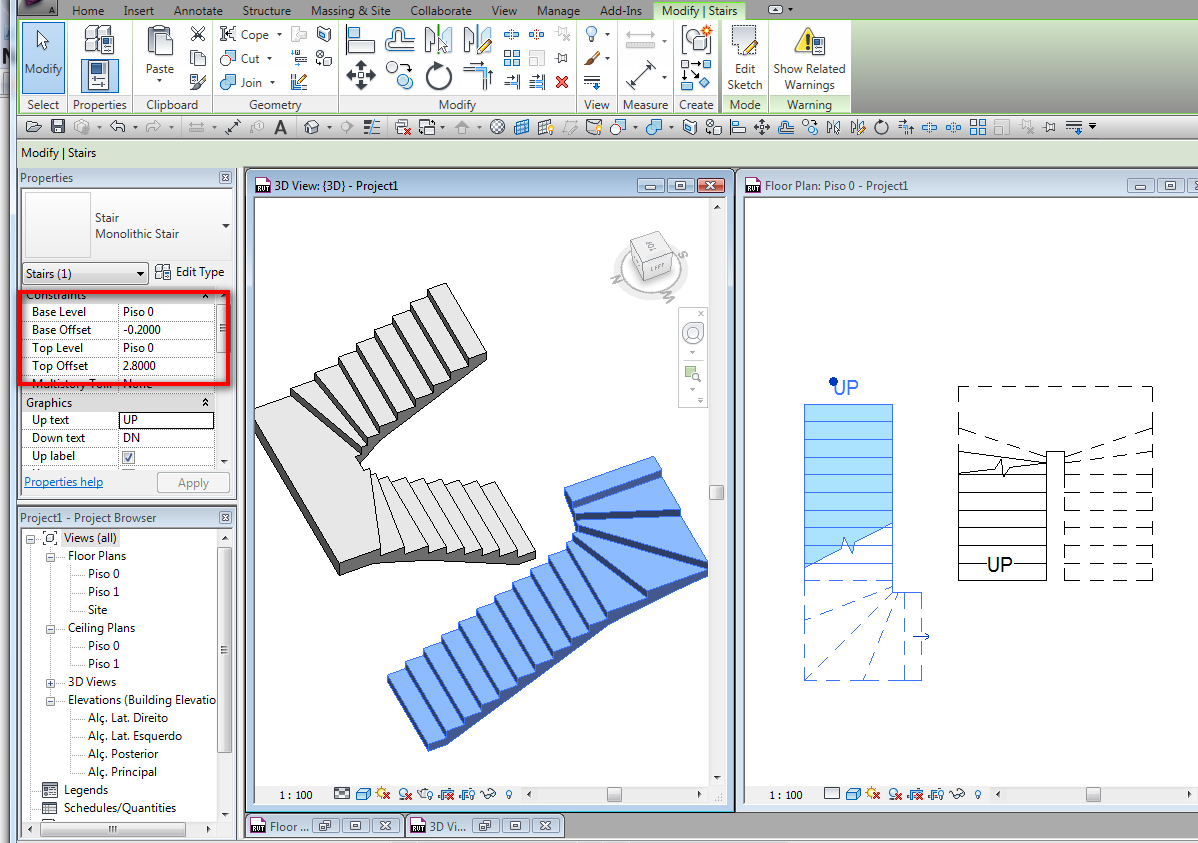Screen dimensions: 1198x843
Task: Click Undo in the Quick Access Toolbar
Action: [x=117, y=127]
